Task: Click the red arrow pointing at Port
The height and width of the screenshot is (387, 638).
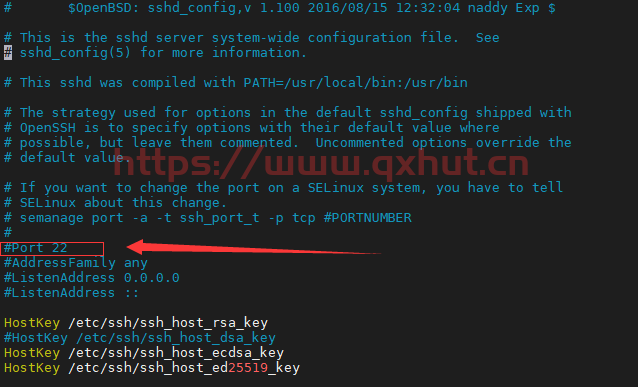Action: point(254,247)
